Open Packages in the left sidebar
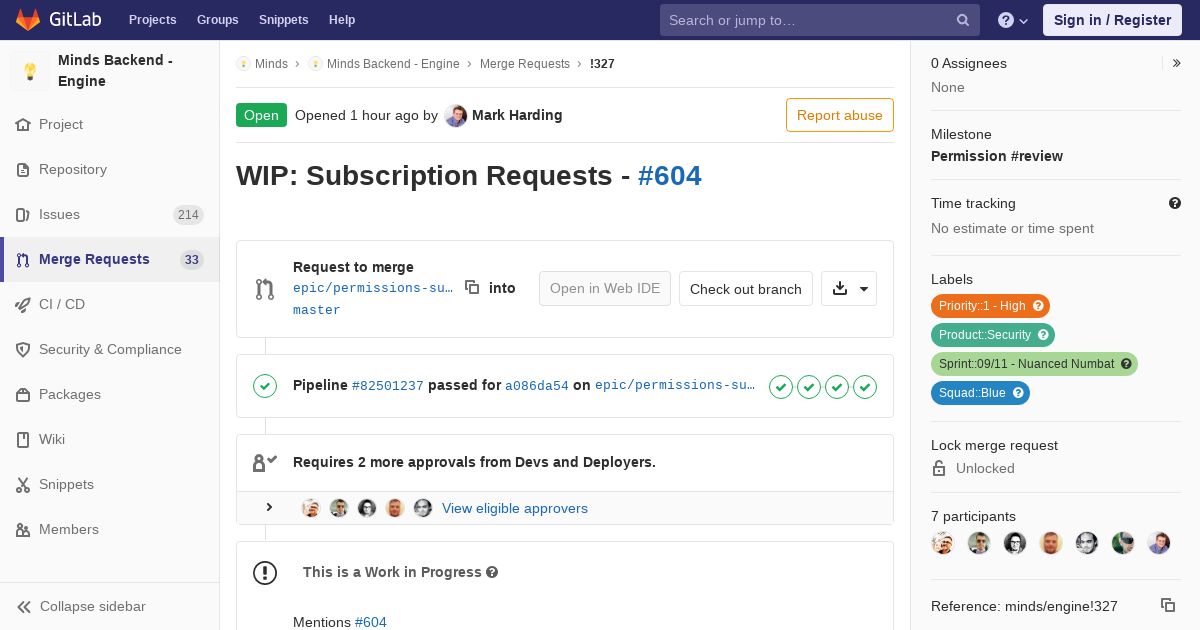This screenshot has height=630, width=1200. pyautogui.click(x=110, y=395)
